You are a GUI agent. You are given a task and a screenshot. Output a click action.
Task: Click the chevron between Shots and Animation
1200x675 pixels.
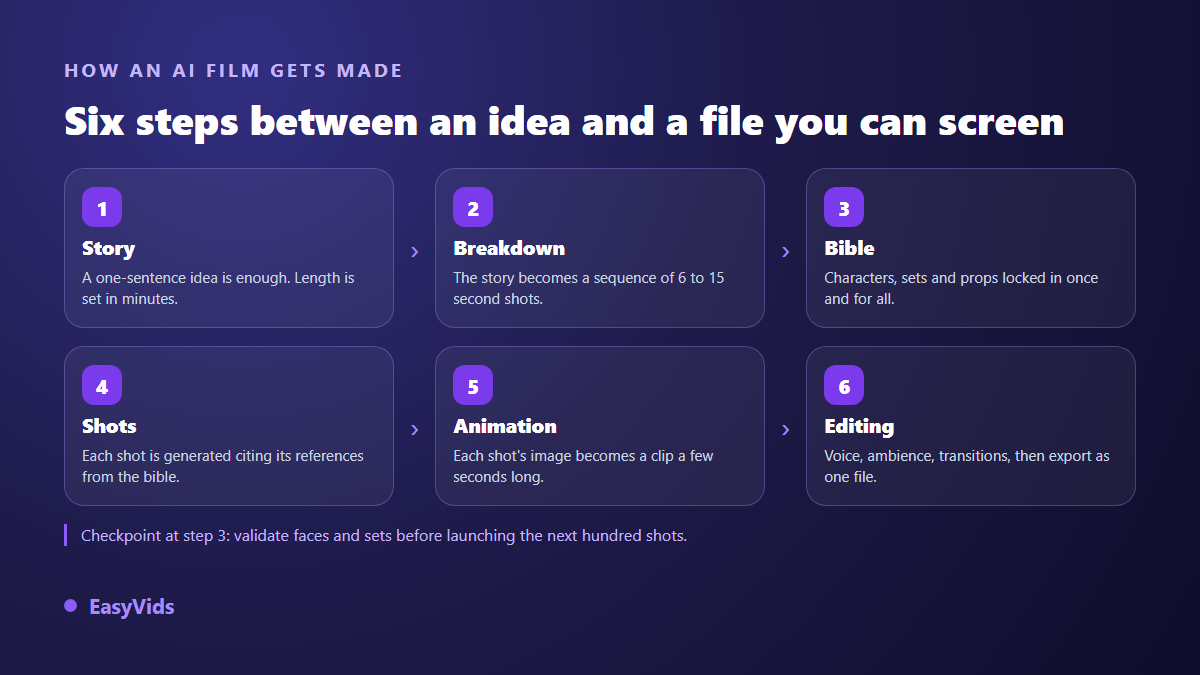click(414, 429)
